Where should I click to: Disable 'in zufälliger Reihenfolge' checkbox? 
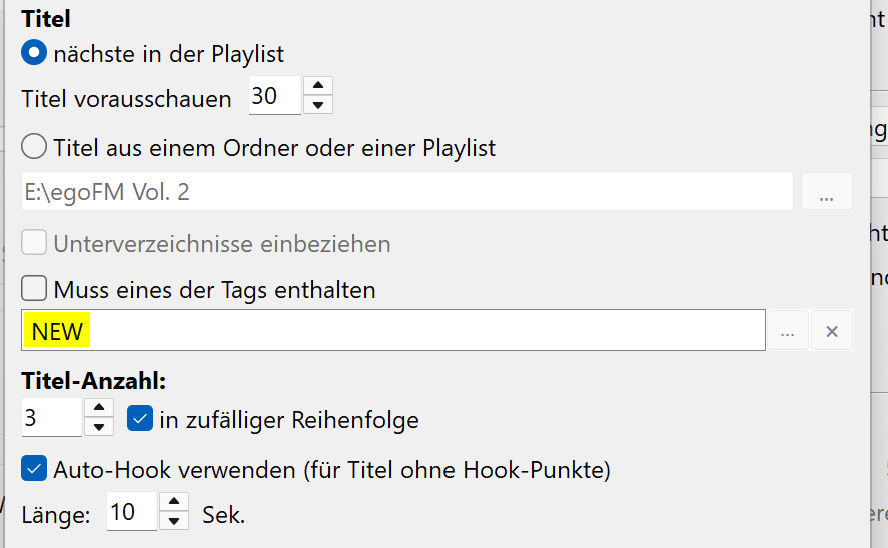coord(140,419)
